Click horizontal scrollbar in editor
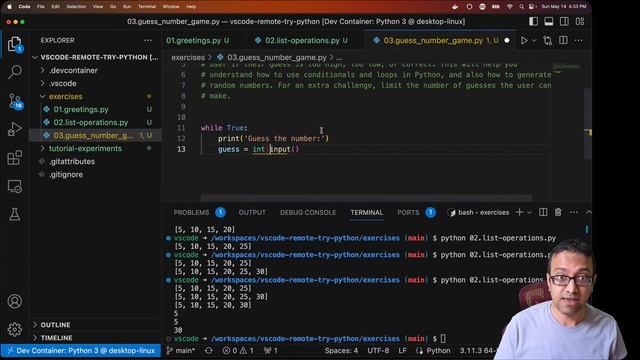 (x=366, y=198)
